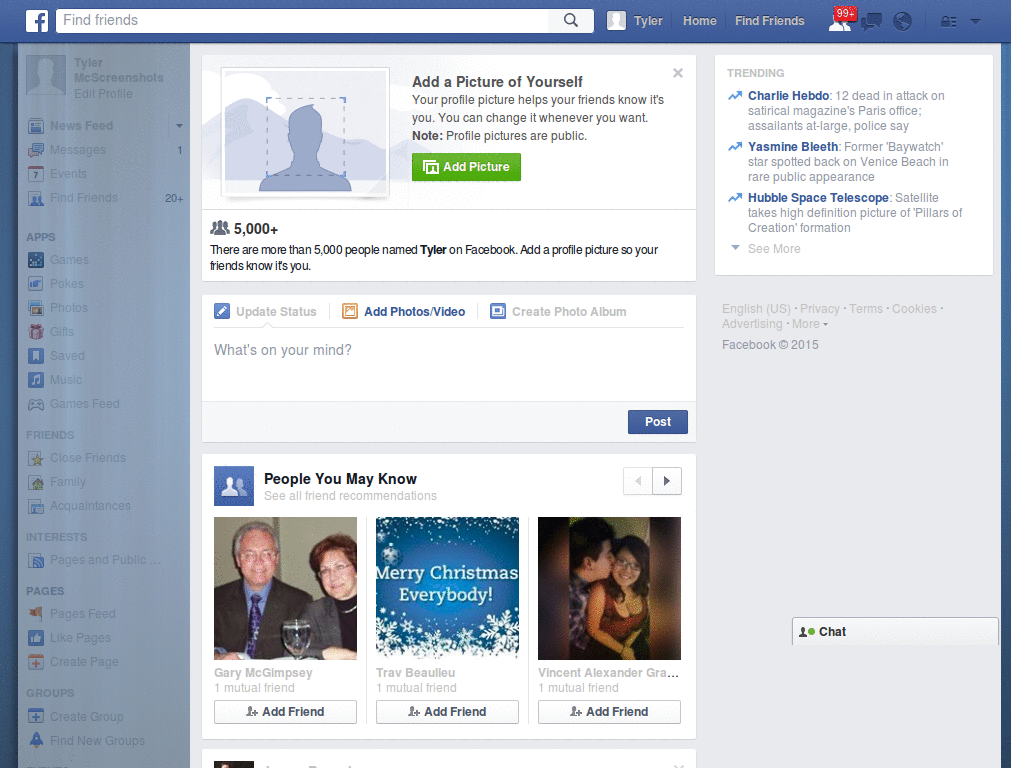1024x768 pixels.
Task: Open Find Friends in the top bar
Action: click(769, 21)
